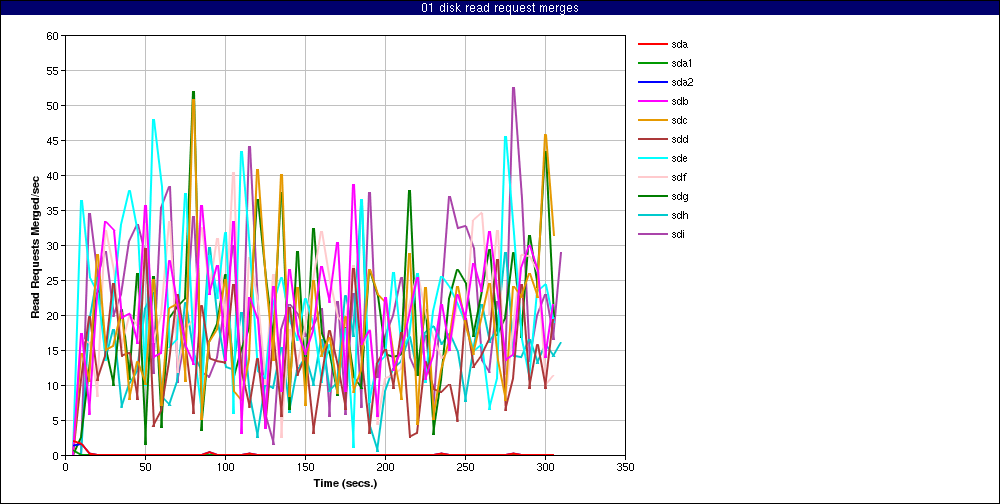Click the 'Read Requests Merged/sec' axis label
Screen dimensions: 1000x504
pyautogui.click(x=36, y=246)
